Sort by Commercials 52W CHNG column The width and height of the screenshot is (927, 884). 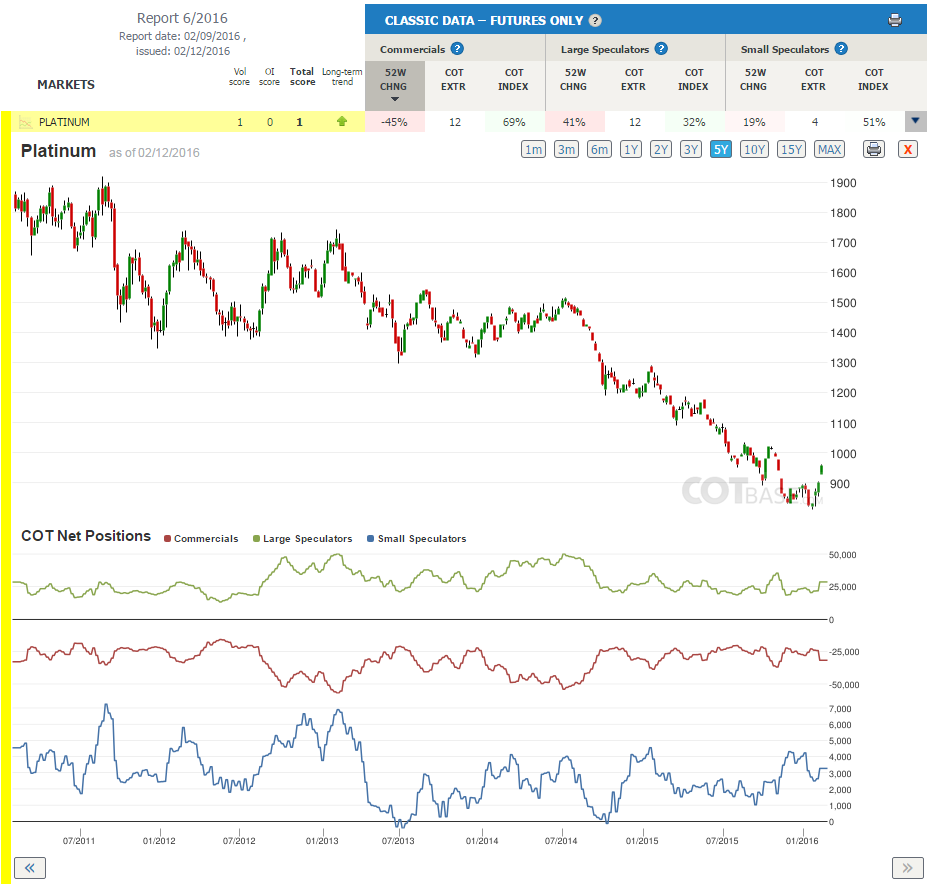(x=394, y=85)
